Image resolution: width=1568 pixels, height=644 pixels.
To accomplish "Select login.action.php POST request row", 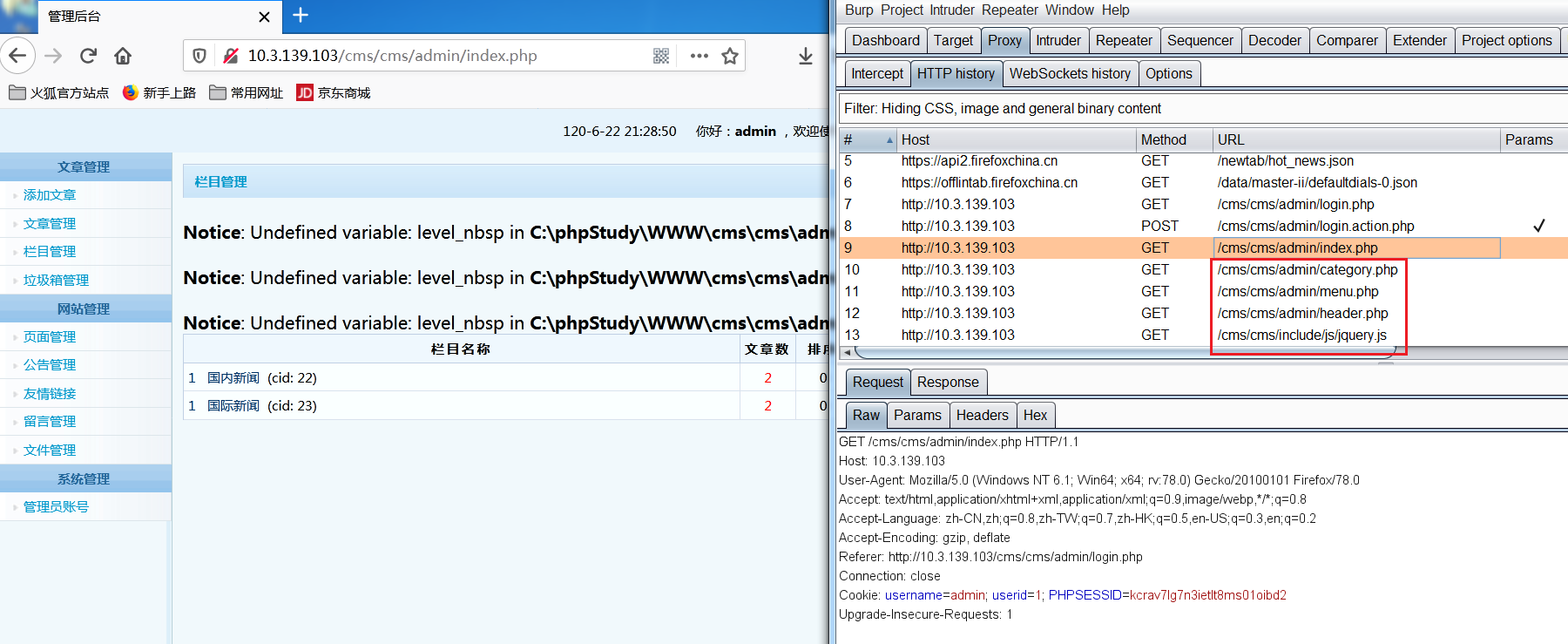I will [1203, 227].
